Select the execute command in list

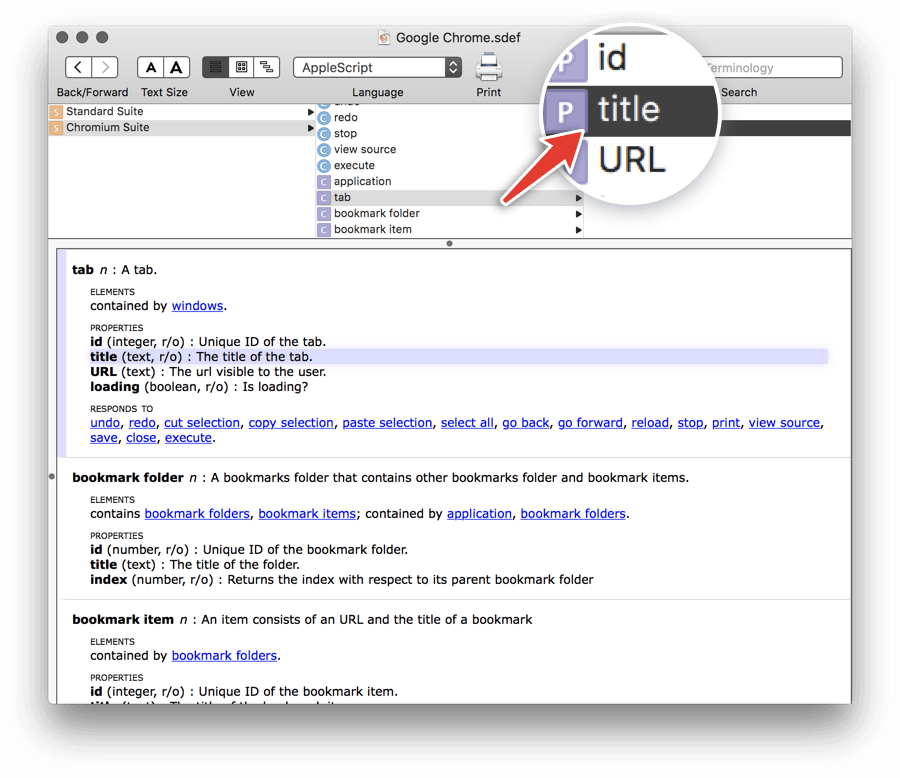354,166
